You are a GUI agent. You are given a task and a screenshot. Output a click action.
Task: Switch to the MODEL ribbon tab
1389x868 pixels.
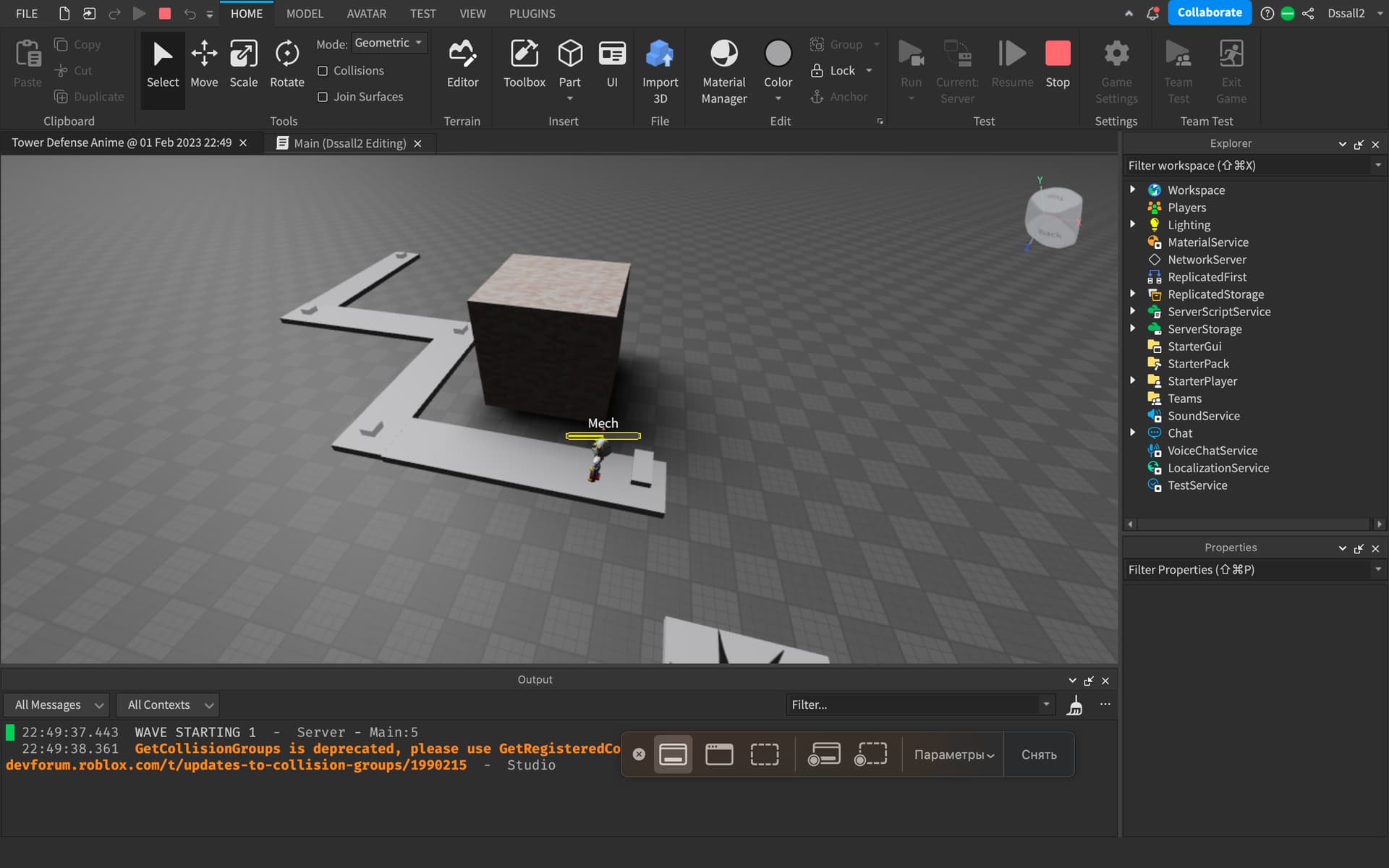click(305, 14)
